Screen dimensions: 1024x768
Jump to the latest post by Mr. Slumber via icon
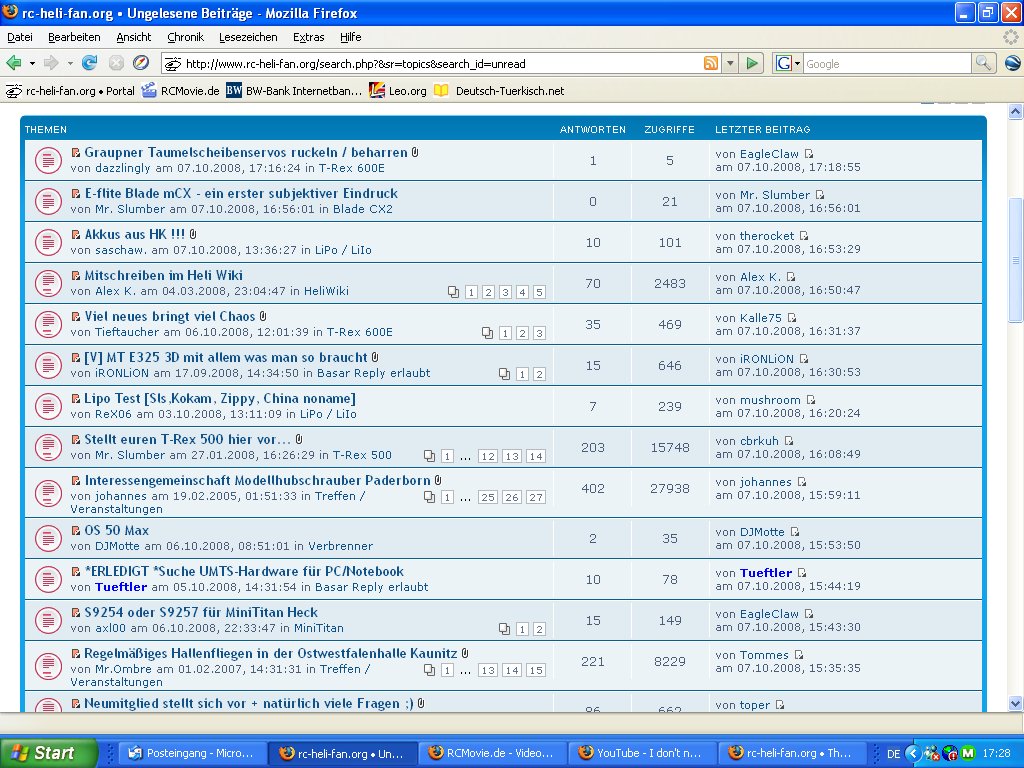click(820, 195)
